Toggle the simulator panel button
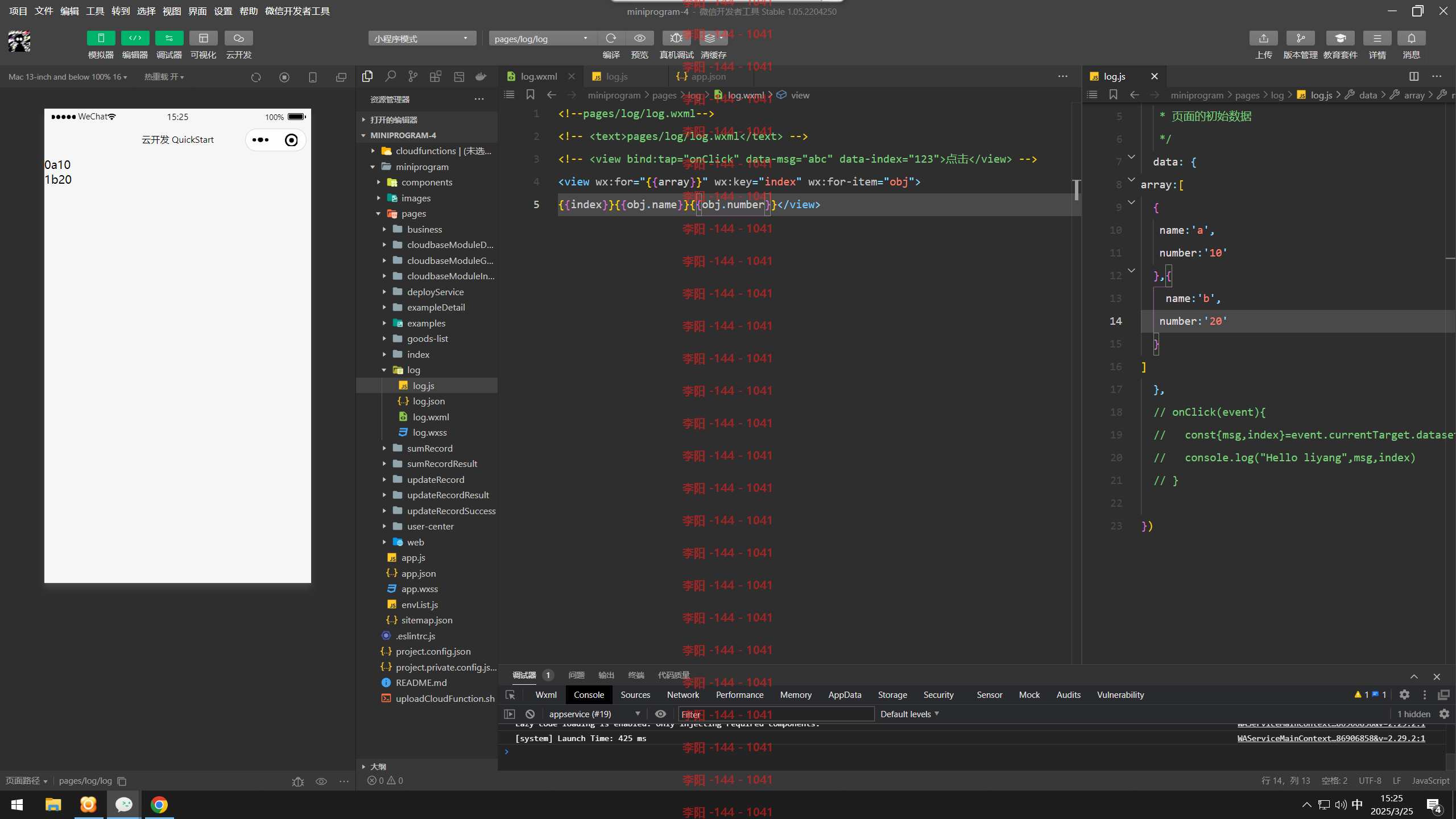Image resolution: width=1456 pixels, height=819 pixels. coord(101,38)
